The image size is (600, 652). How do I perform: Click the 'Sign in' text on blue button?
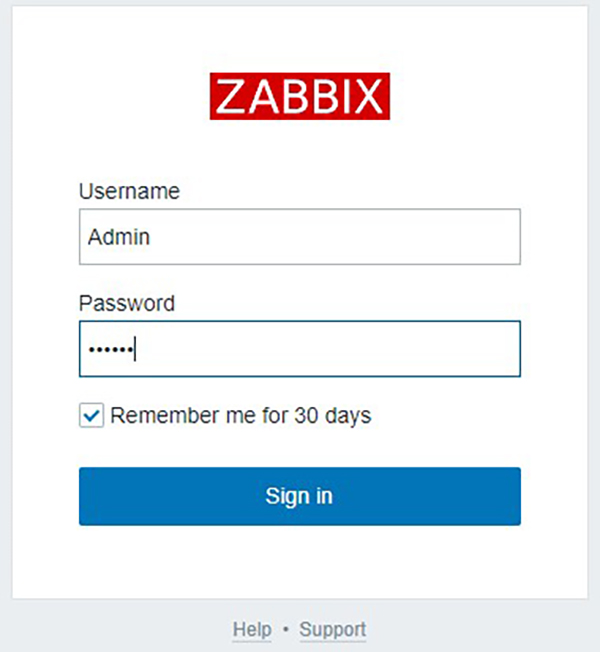tap(299, 496)
